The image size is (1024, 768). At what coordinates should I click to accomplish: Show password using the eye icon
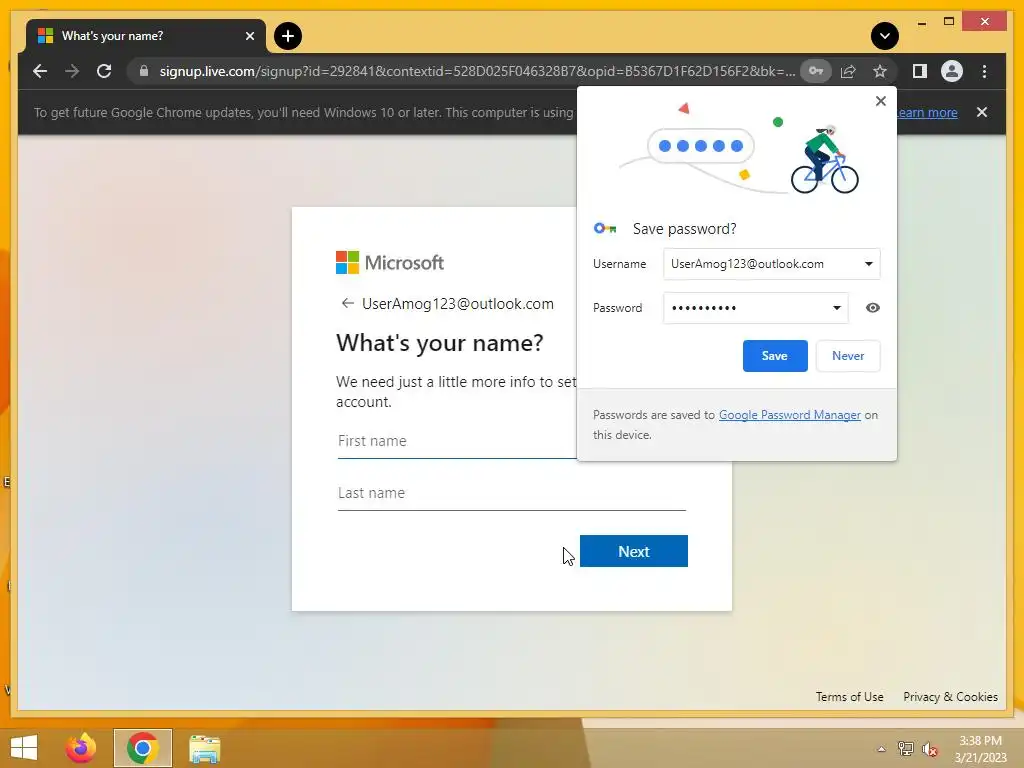[x=872, y=308]
